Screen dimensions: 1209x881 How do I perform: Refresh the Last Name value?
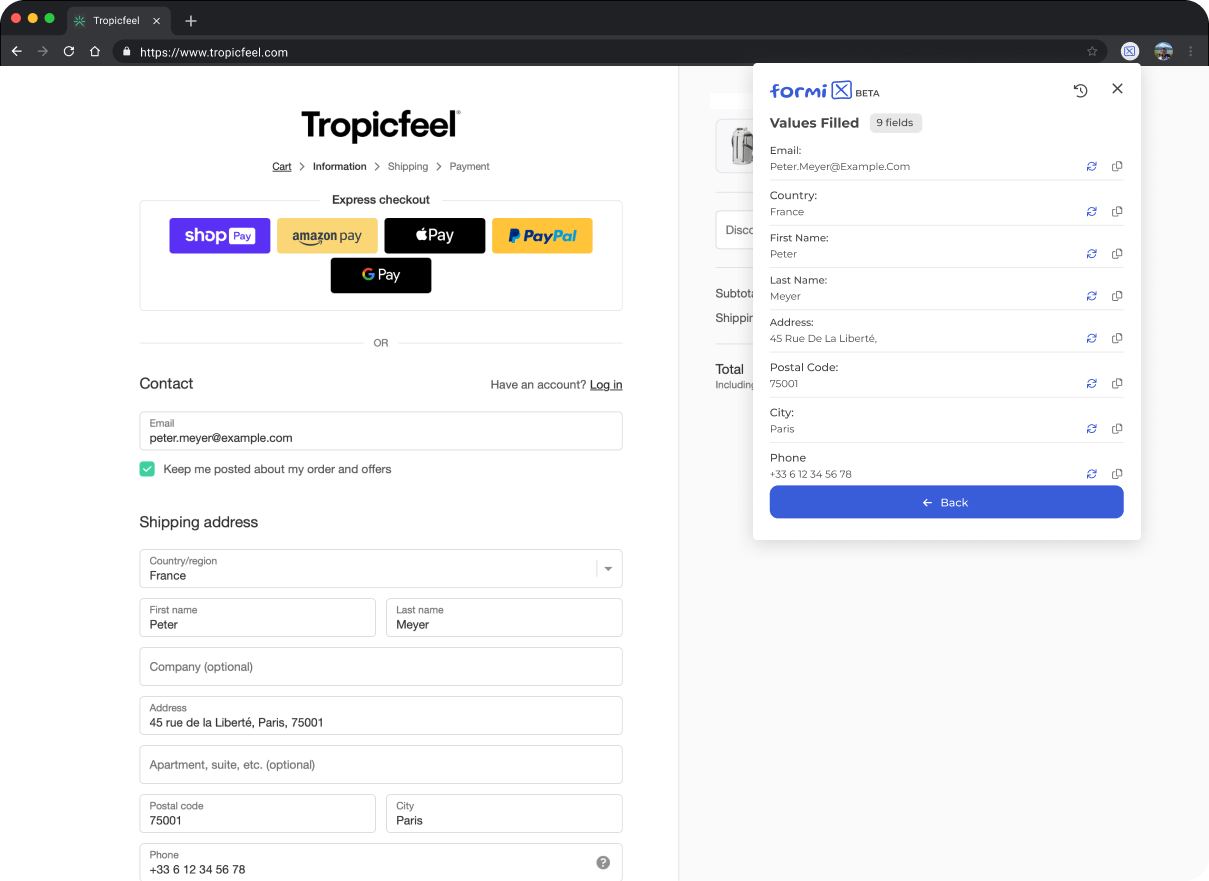[x=1092, y=296]
